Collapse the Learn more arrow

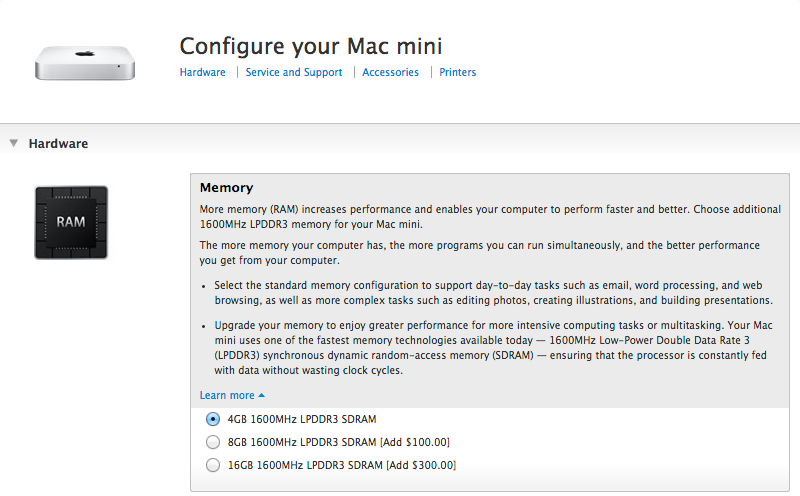coord(262,395)
